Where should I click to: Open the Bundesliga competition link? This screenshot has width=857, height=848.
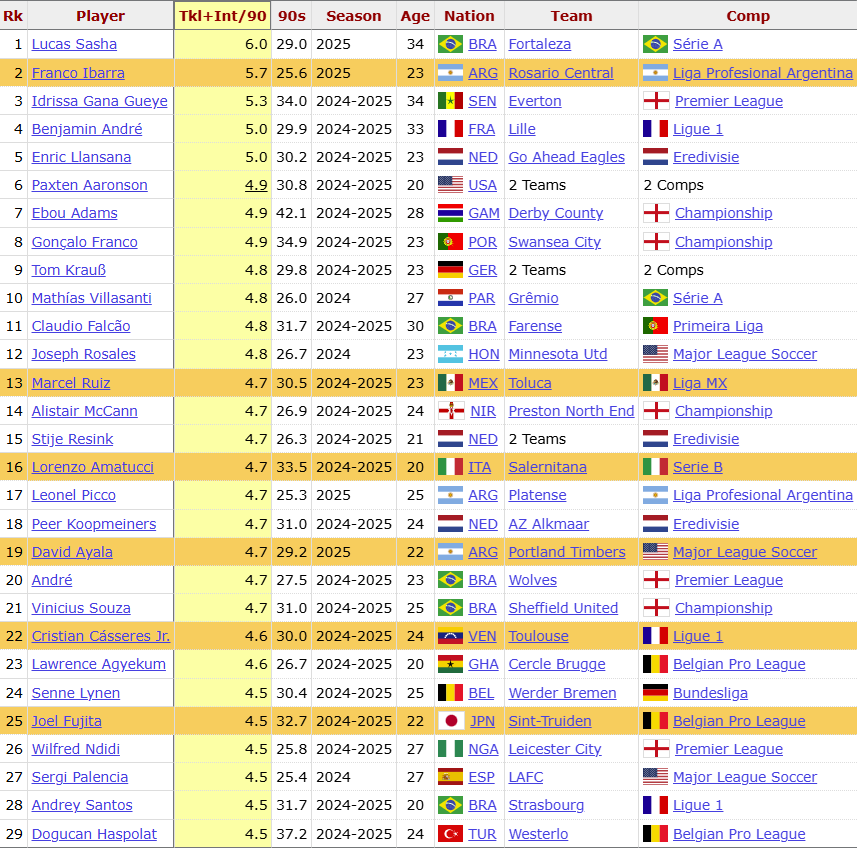711,693
